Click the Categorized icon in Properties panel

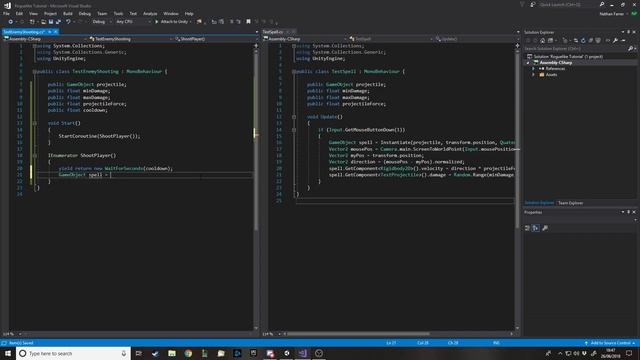tap(527, 228)
